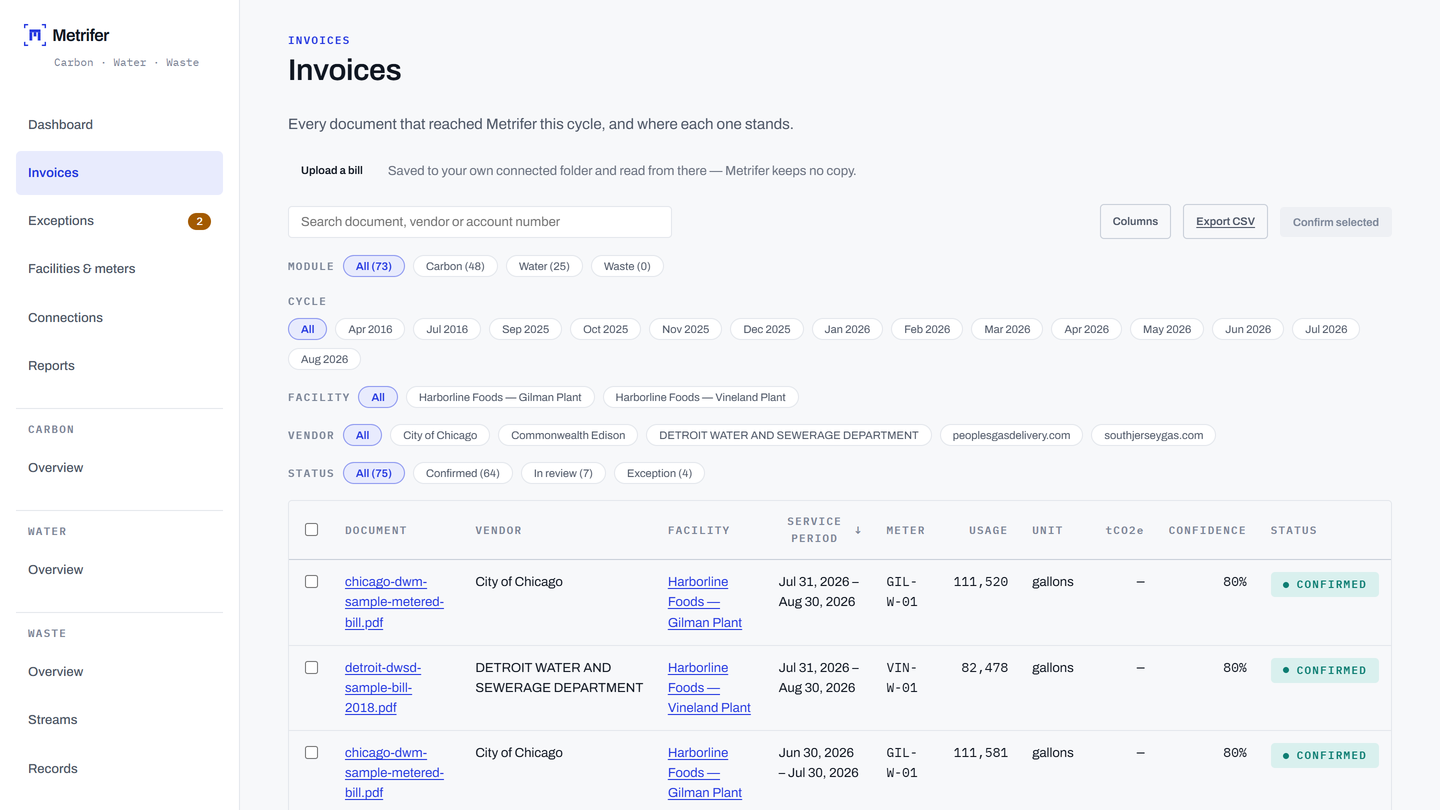Open Dashboard in the sidebar

click(x=119, y=125)
